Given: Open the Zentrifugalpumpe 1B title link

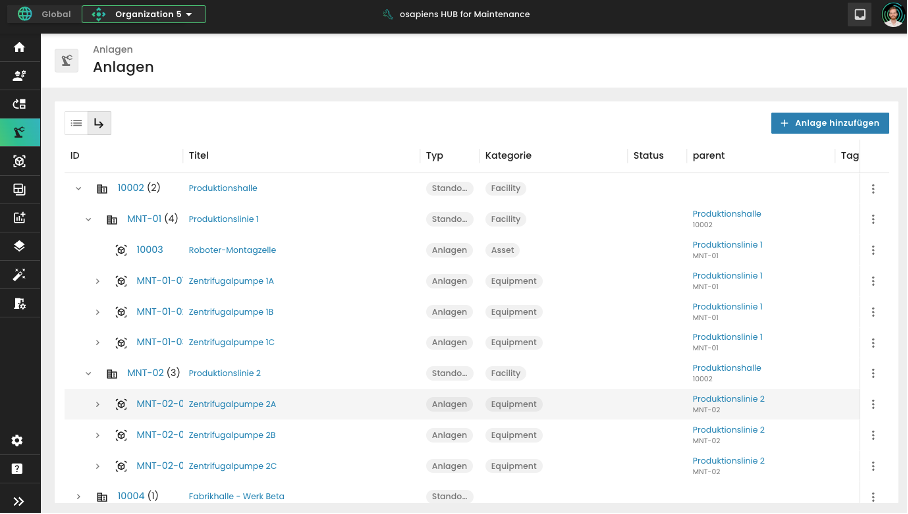Looking at the screenshot, I should 231,312.
